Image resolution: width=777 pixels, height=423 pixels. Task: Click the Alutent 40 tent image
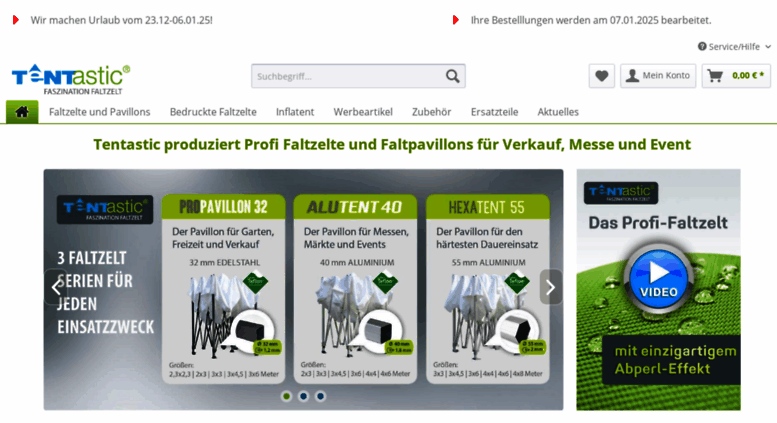pyautogui.click(x=362, y=314)
